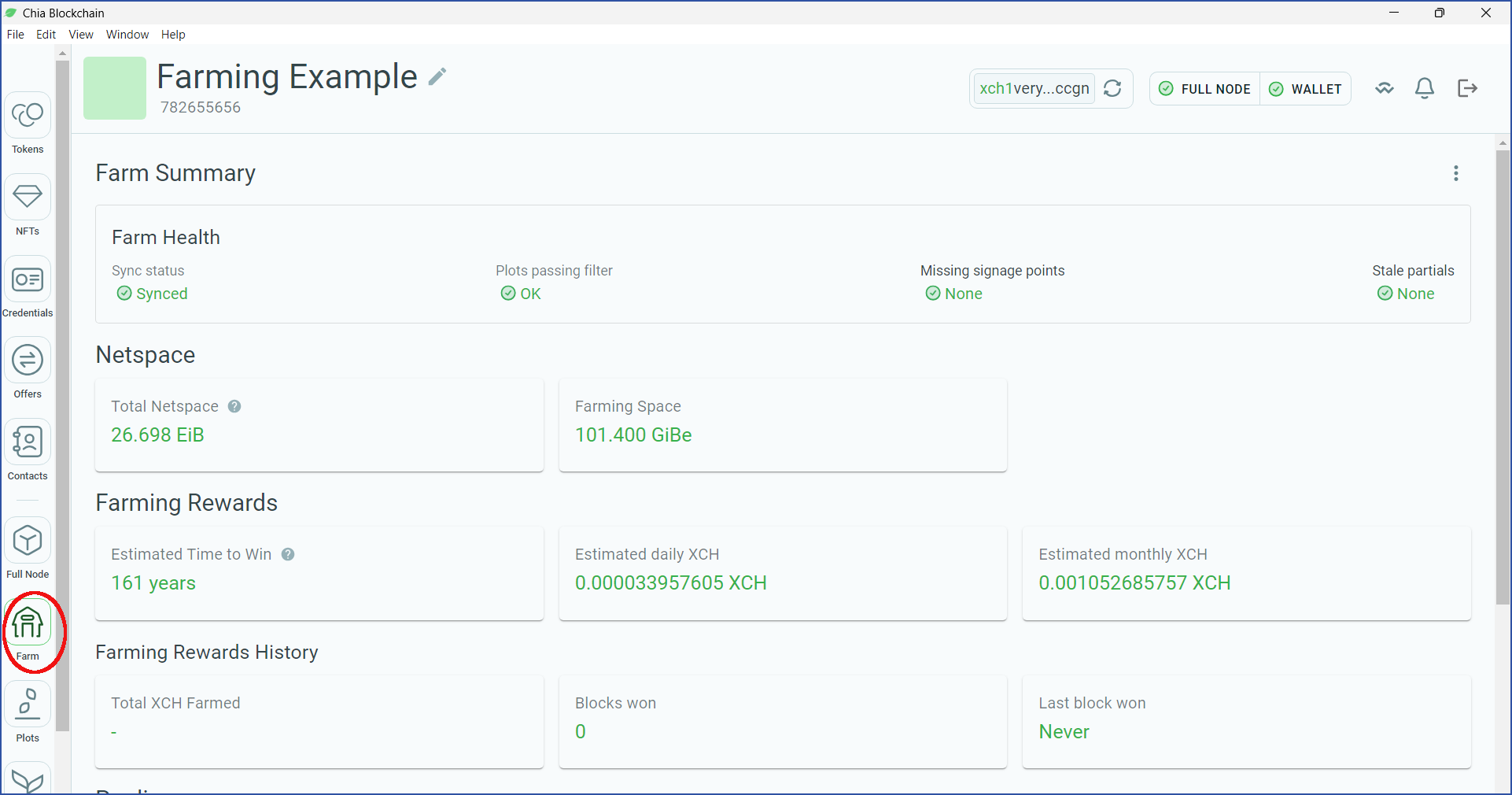Open the Offers section

pos(28,369)
